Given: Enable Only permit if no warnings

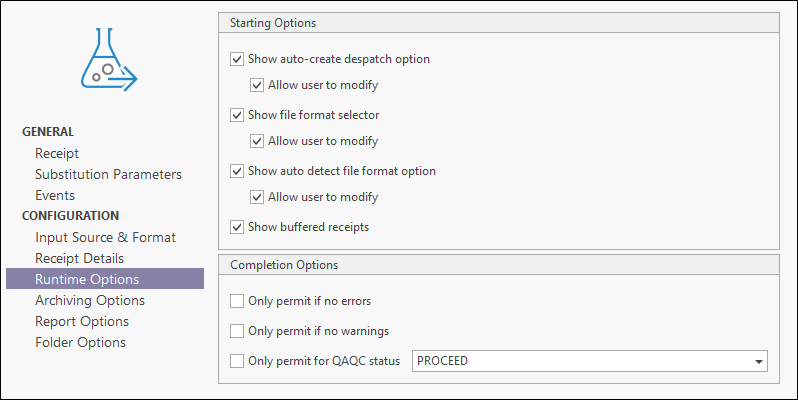Looking at the screenshot, I should coord(237,331).
